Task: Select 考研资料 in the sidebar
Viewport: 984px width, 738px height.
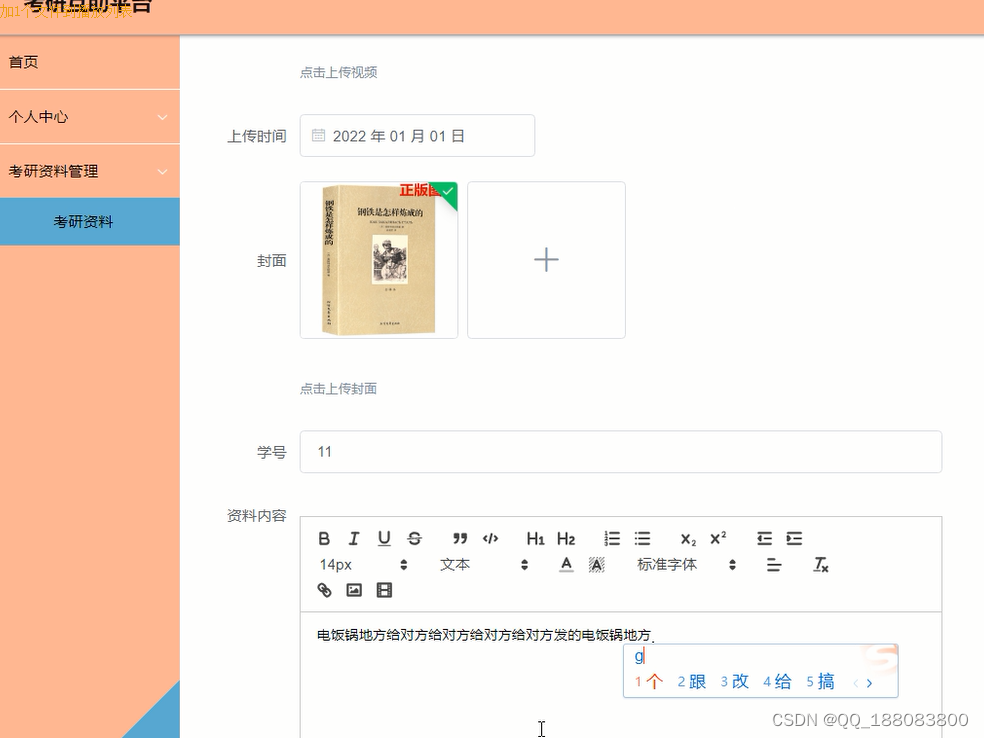Action: point(90,221)
